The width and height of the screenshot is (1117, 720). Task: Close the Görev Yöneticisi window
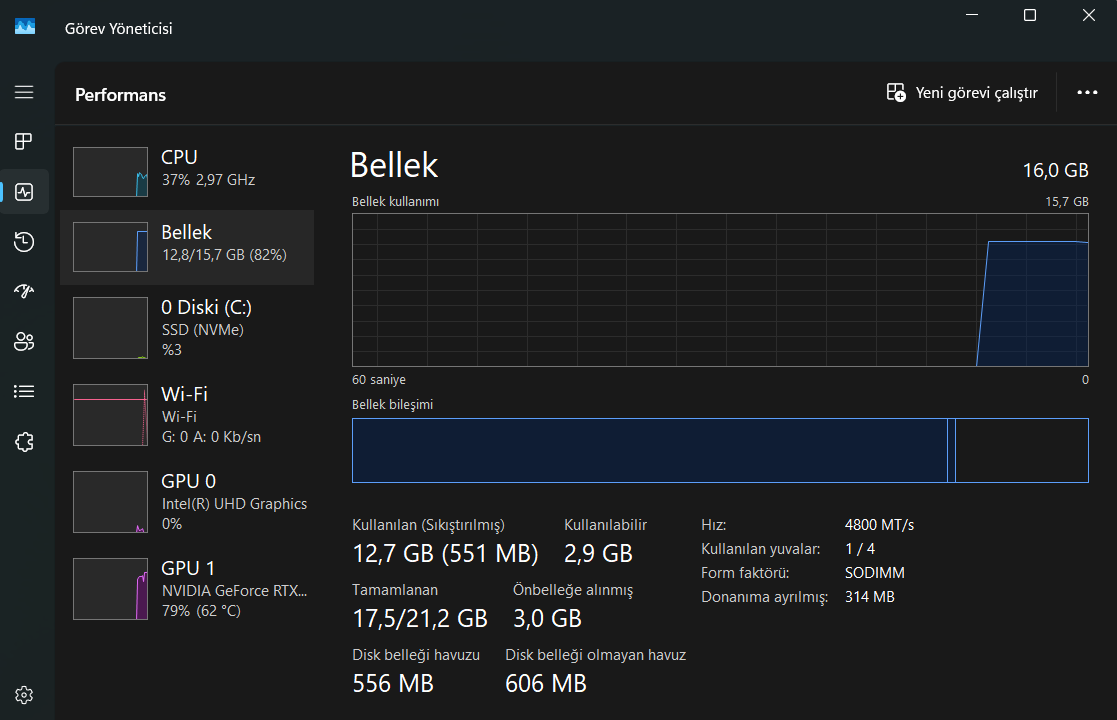[1089, 15]
